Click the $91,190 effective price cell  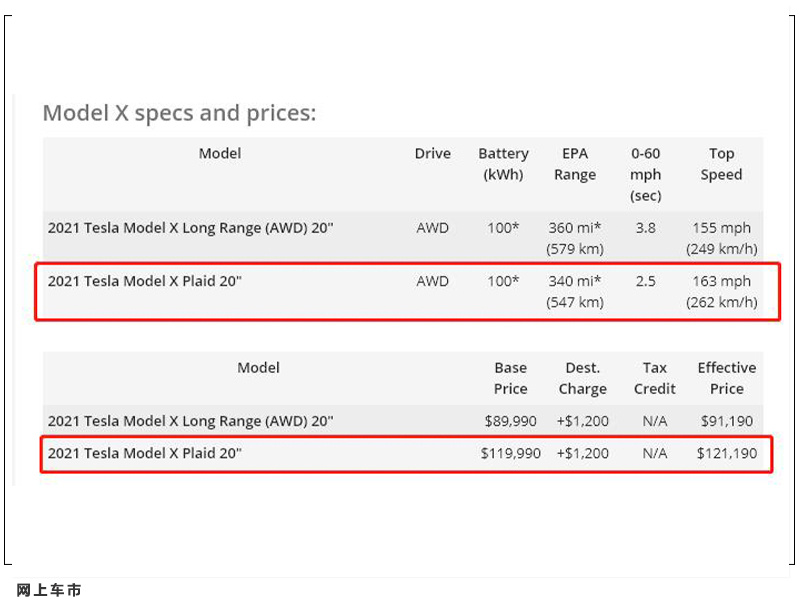coord(727,421)
